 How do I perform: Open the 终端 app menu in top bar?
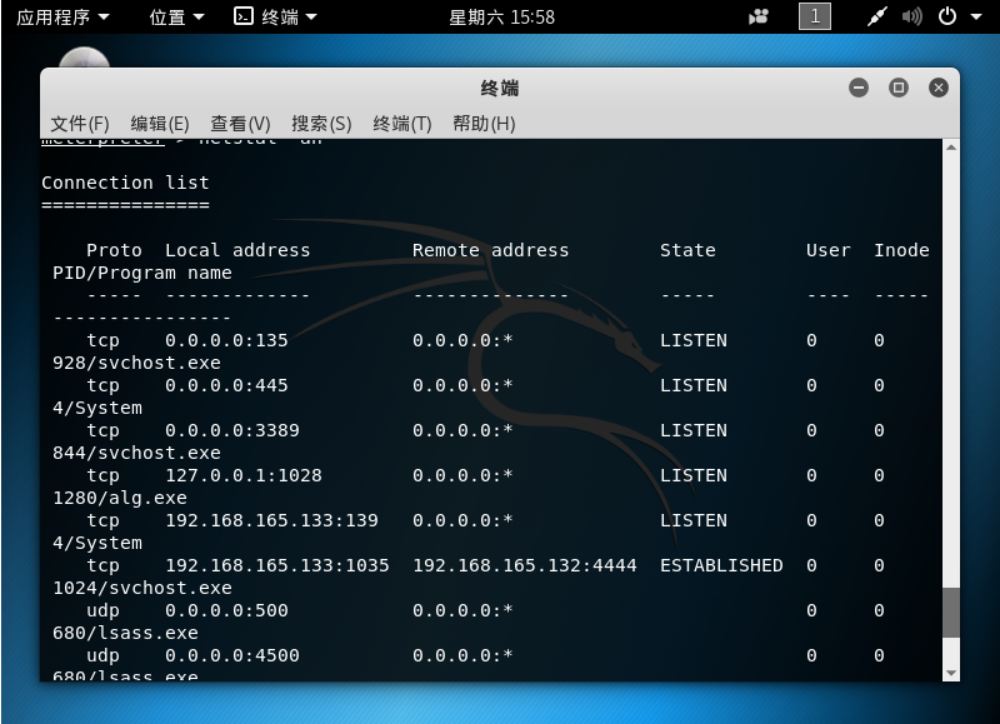click(x=276, y=17)
